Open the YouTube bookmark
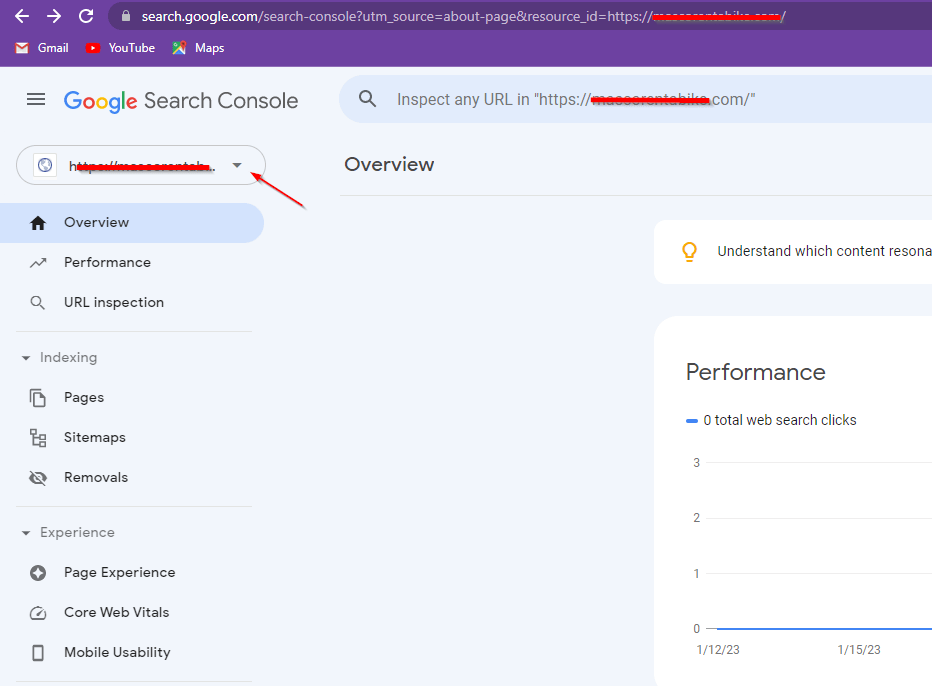932x686 pixels. [x=120, y=48]
